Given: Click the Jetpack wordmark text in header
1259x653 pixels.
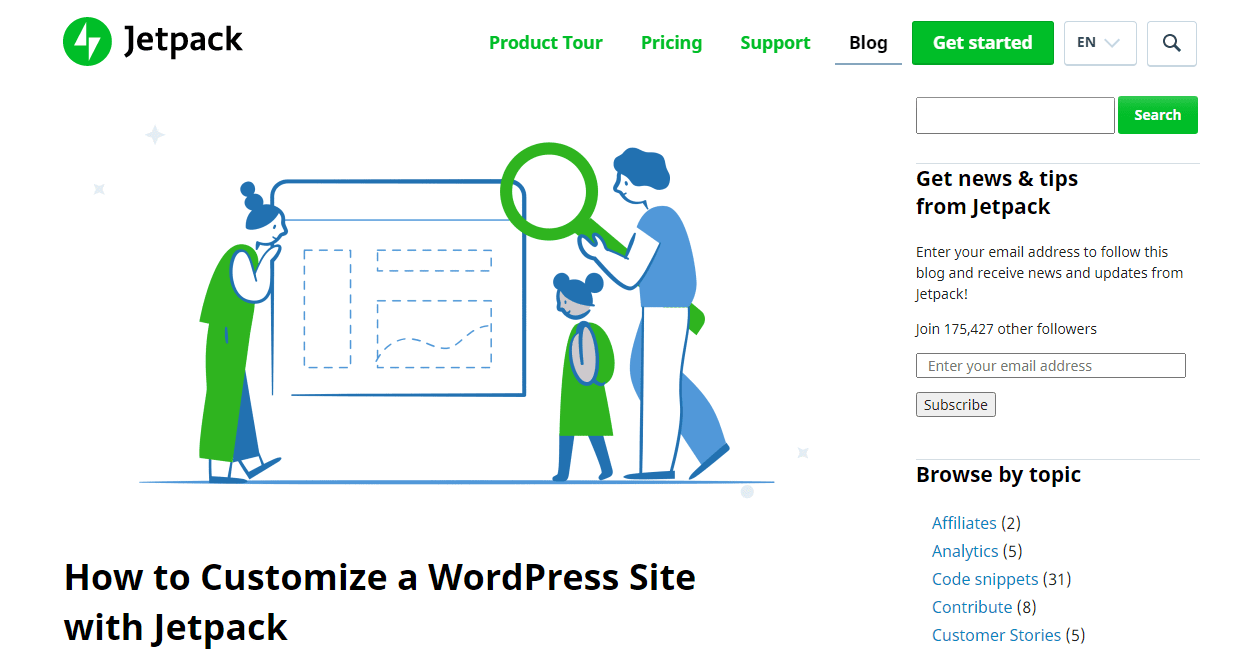Looking at the screenshot, I should coord(183,42).
